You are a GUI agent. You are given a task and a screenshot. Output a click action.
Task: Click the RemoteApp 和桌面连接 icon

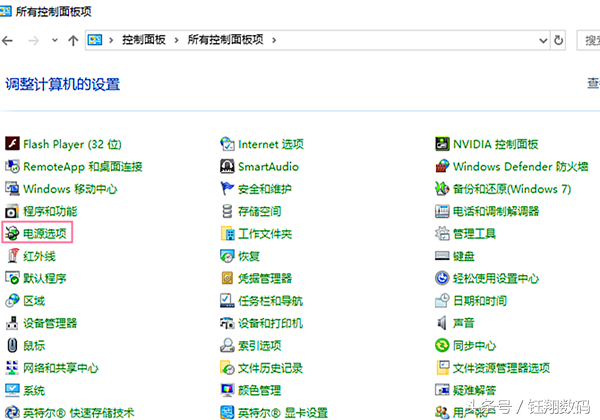(12, 166)
